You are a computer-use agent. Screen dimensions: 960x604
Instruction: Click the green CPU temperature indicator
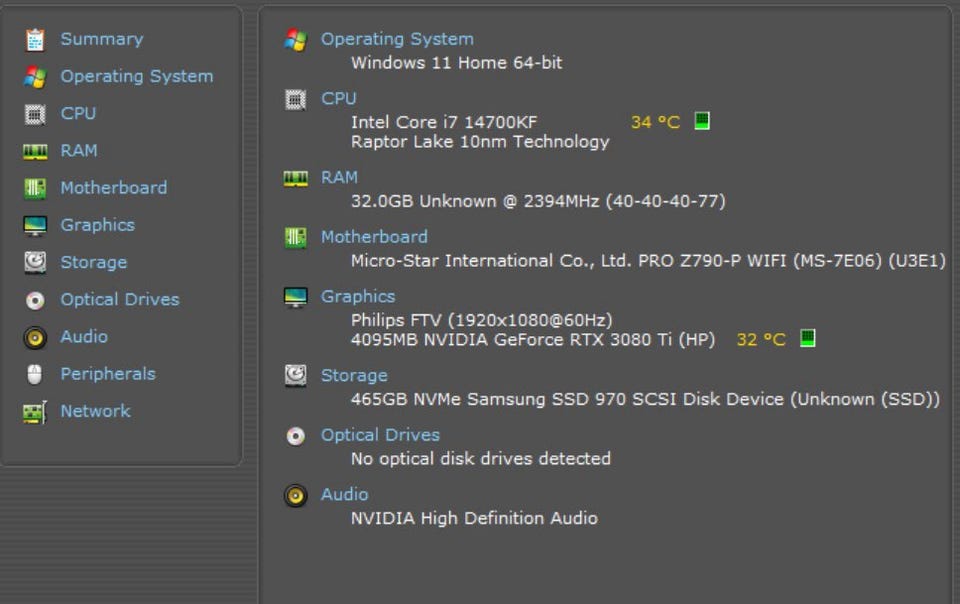pos(702,121)
